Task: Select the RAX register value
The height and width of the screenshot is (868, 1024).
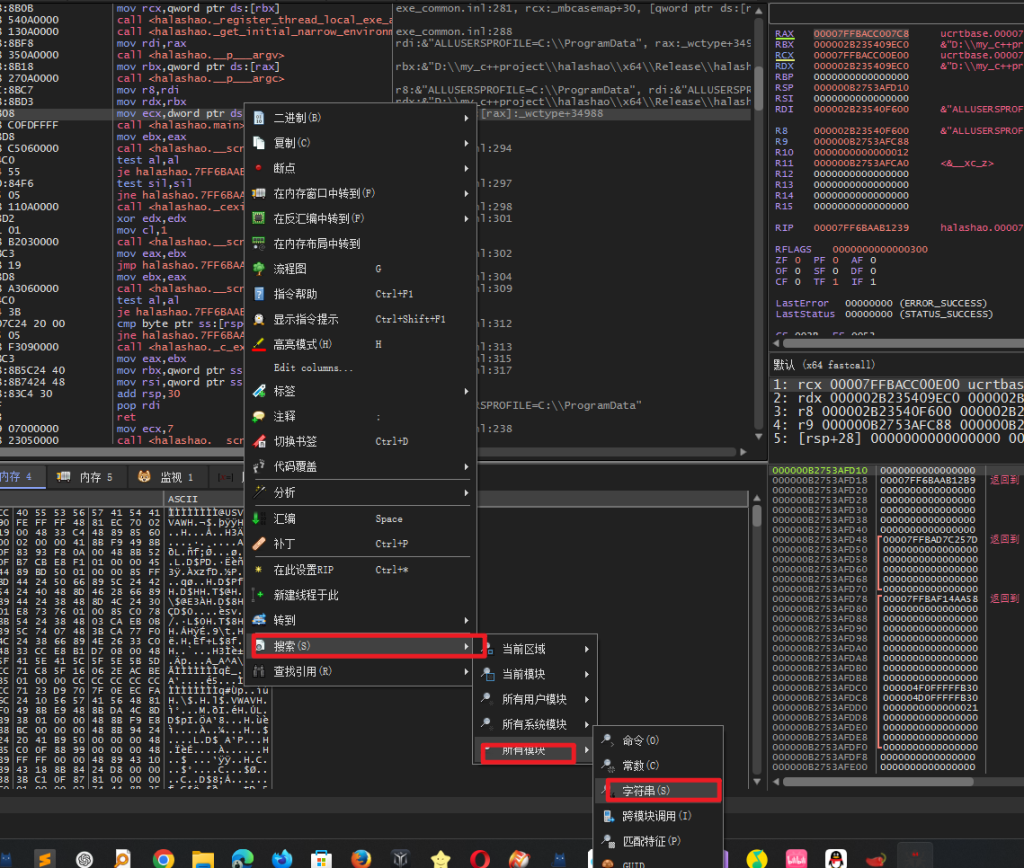Action: tap(861, 34)
